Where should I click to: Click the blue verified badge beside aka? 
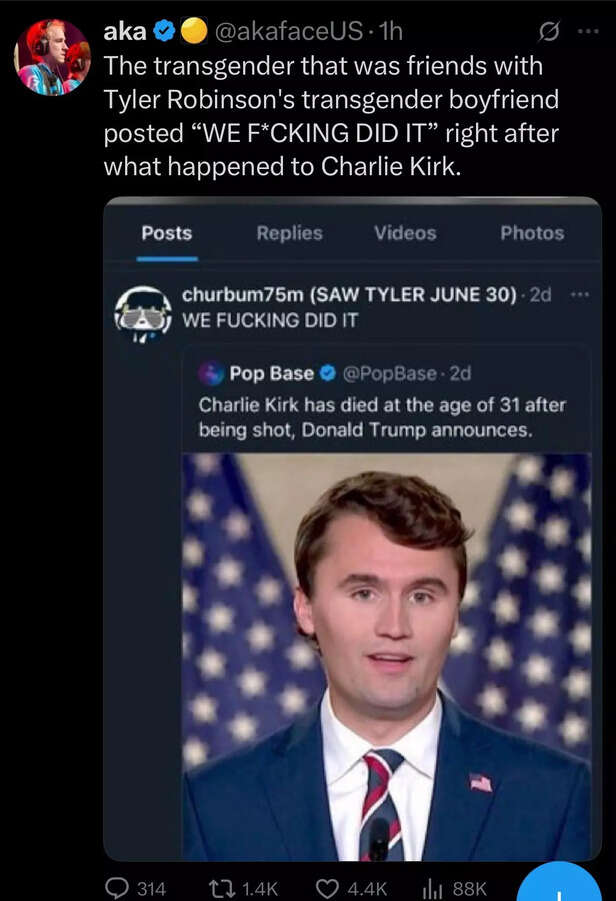click(166, 33)
